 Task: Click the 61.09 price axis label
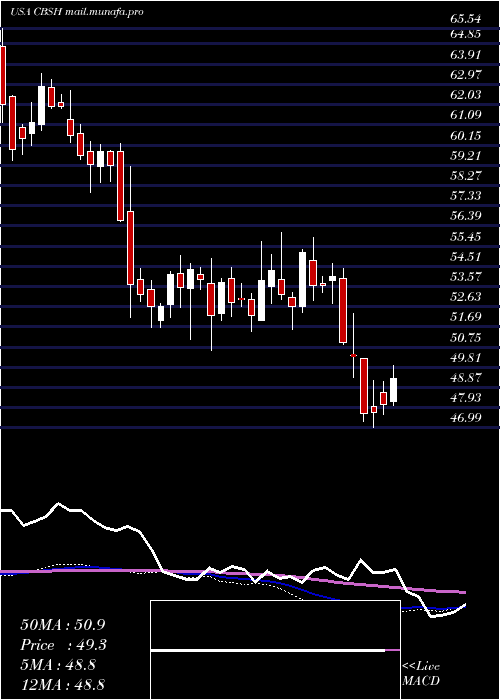tap(466, 115)
